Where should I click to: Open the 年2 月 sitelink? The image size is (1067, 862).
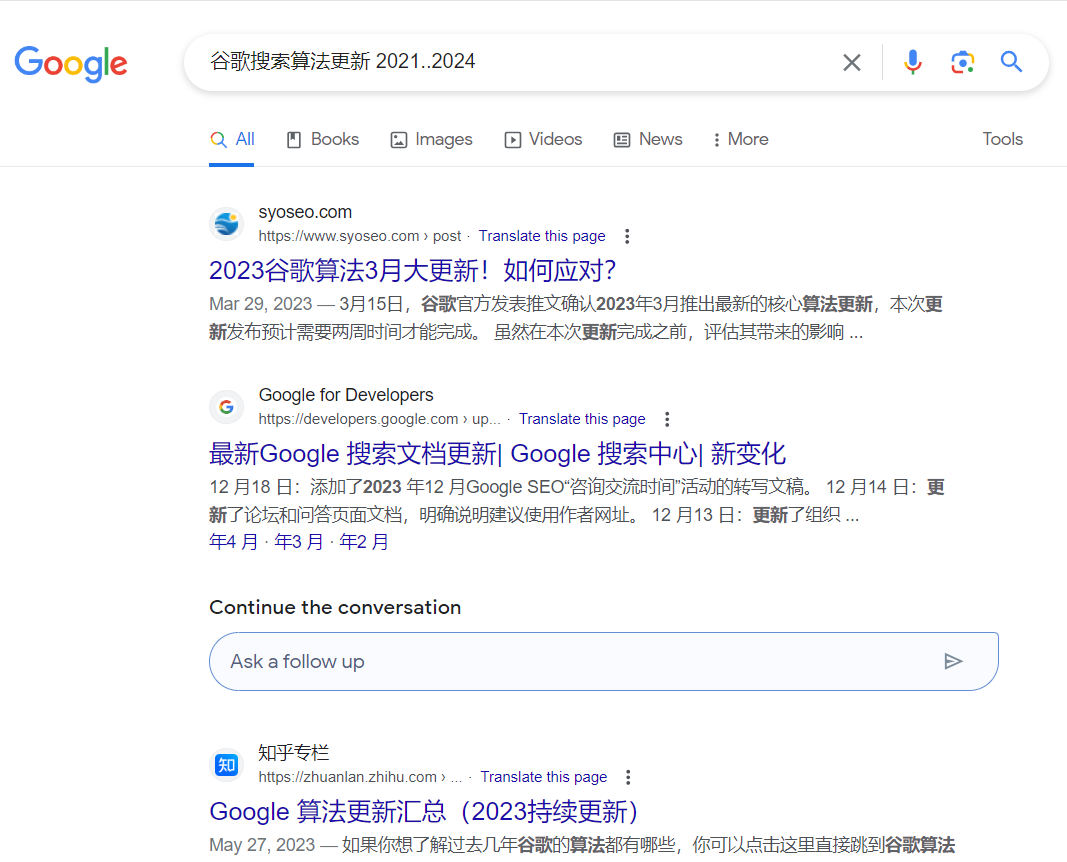pos(364,542)
